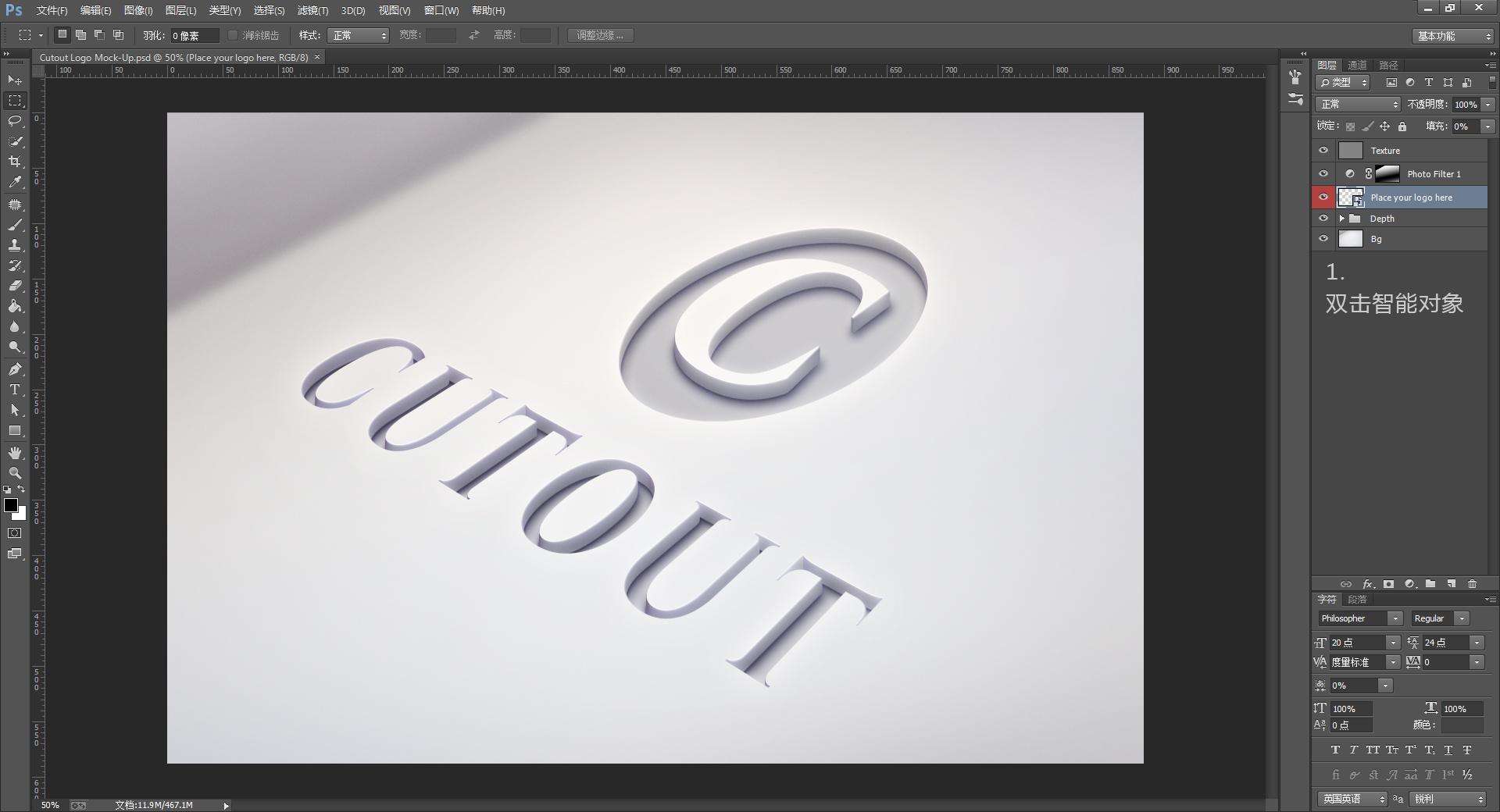Open the 文件 (File) menu
1500x812 pixels.
point(52,10)
